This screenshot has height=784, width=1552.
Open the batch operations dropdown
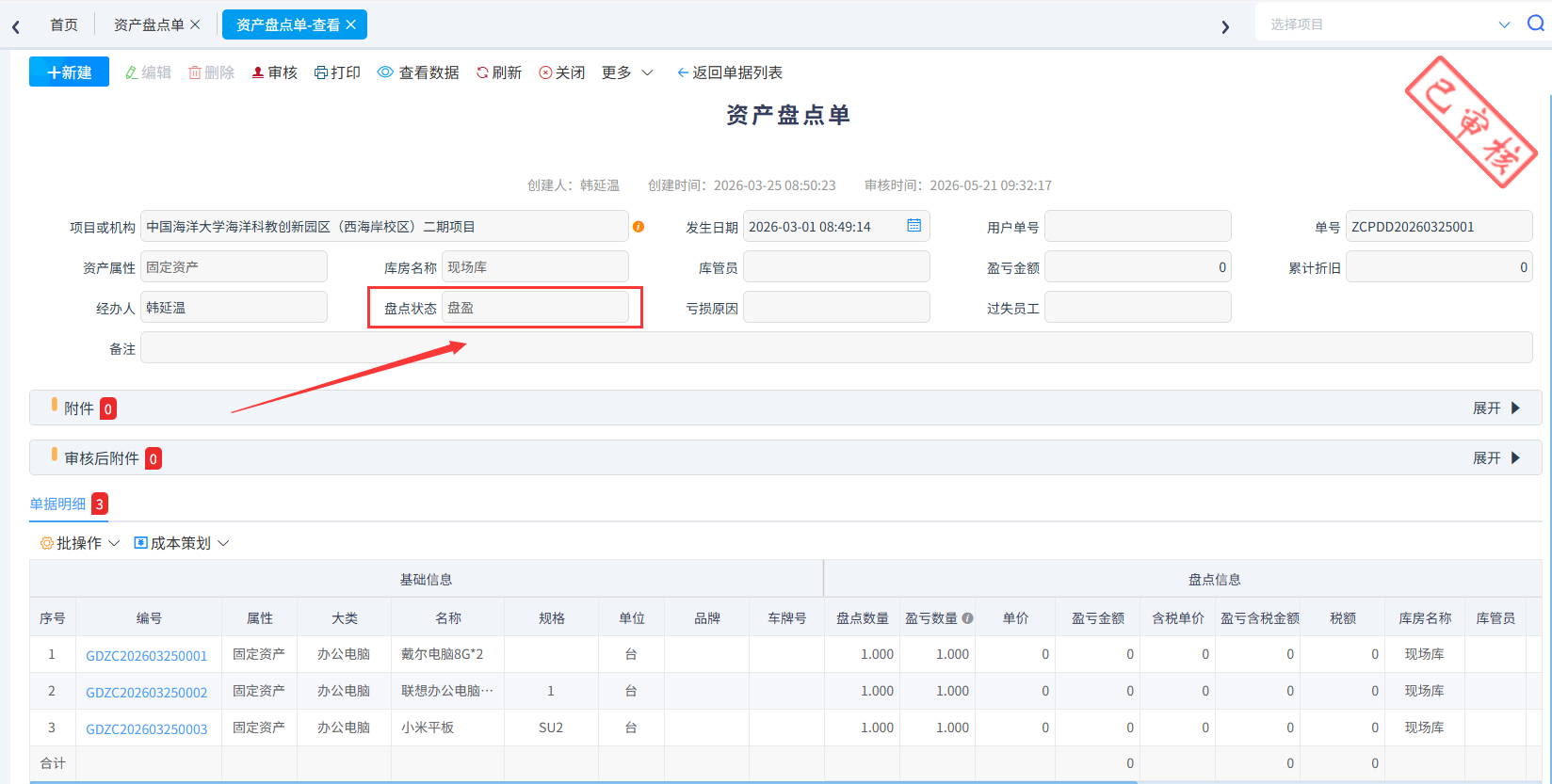pyautogui.click(x=80, y=543)
